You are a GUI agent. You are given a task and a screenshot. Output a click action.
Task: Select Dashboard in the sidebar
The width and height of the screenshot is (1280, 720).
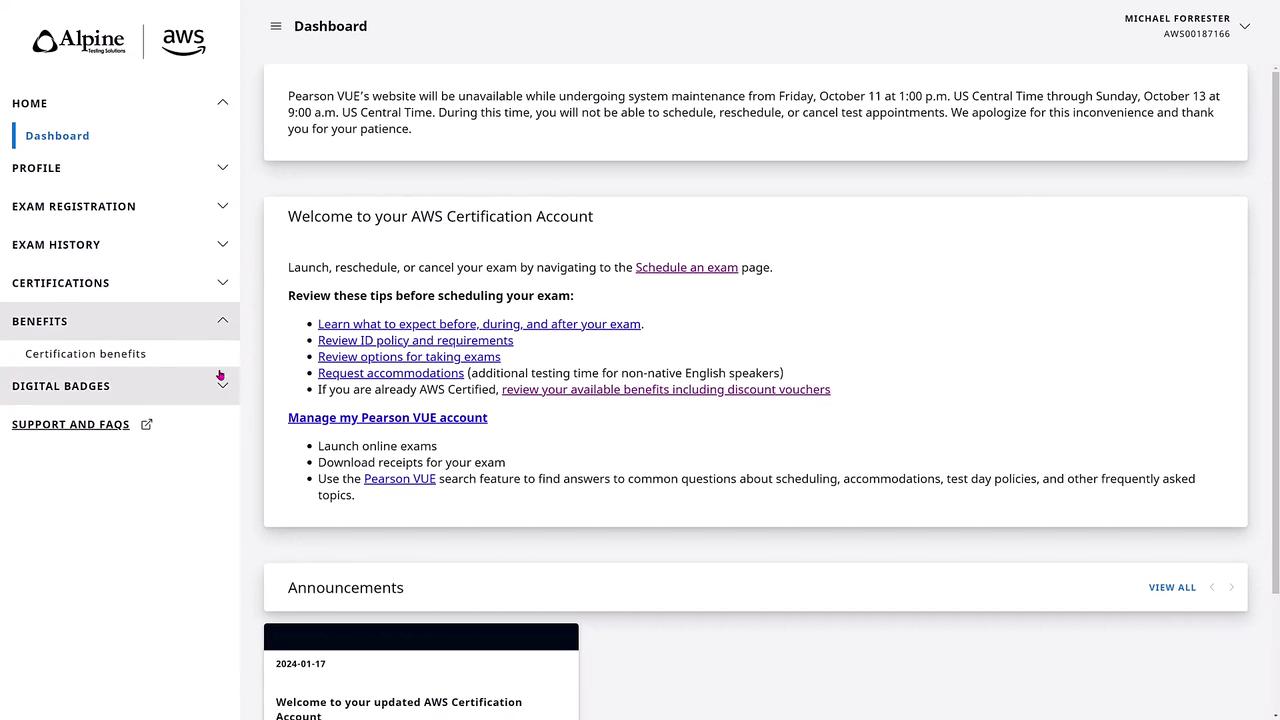coord(57,136)
